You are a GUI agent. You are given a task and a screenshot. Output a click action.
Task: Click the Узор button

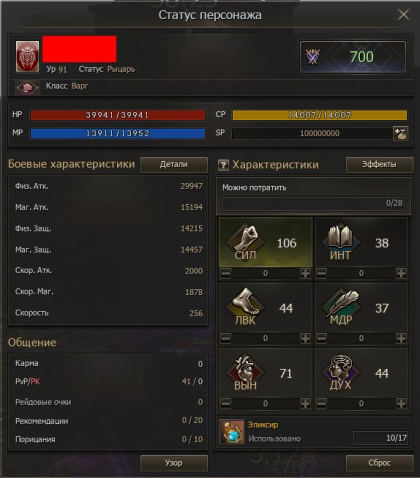pyautogui.click(x=174, y=463)
